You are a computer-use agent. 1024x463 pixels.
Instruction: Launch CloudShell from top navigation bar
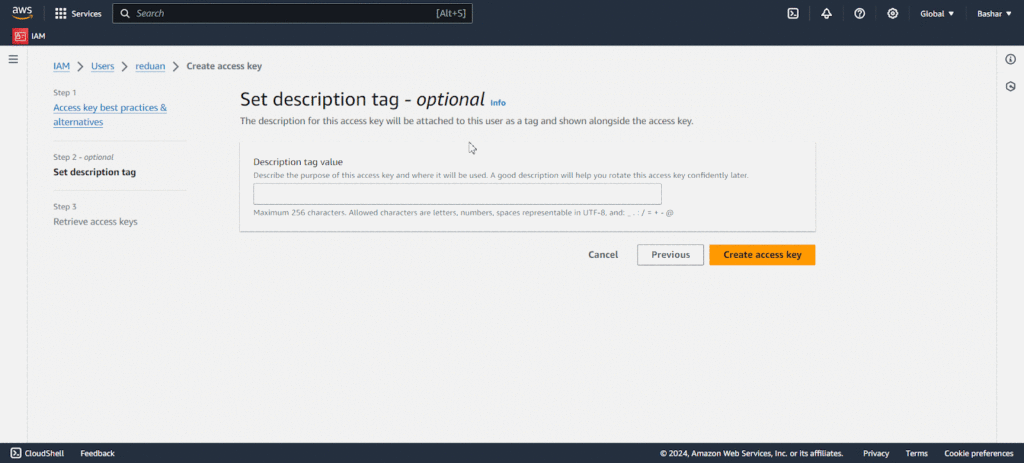click(792, 14)
